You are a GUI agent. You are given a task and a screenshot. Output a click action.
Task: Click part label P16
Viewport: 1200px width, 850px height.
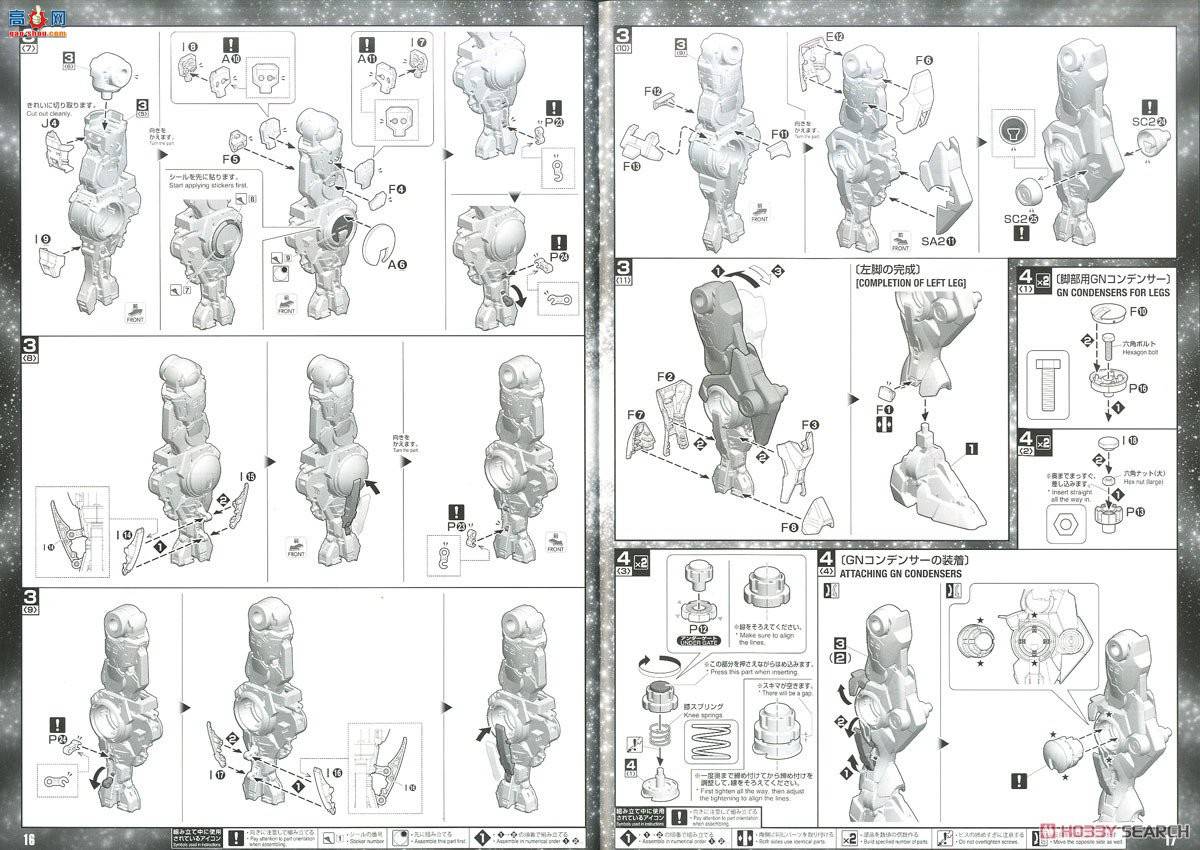pos(1136,387)
